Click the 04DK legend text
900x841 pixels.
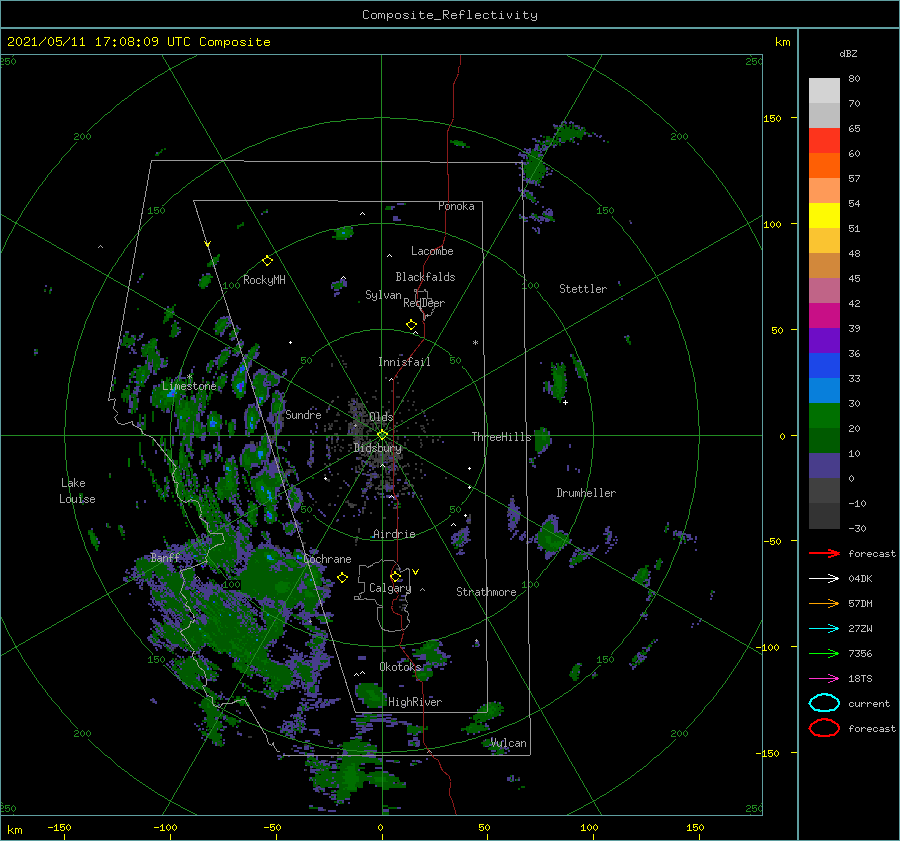tap(860, 579)
